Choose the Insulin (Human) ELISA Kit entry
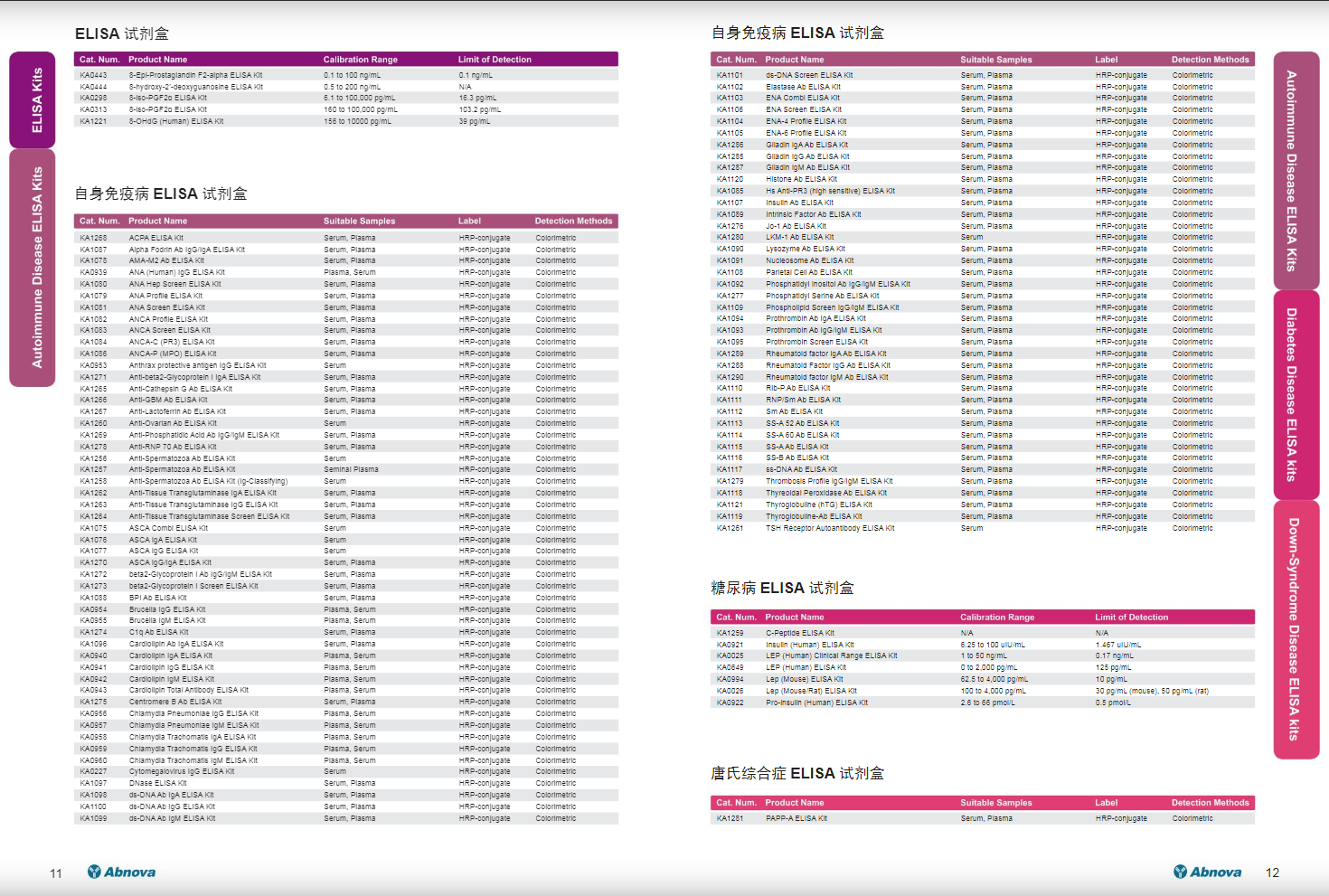 click(x=809, y=645)
